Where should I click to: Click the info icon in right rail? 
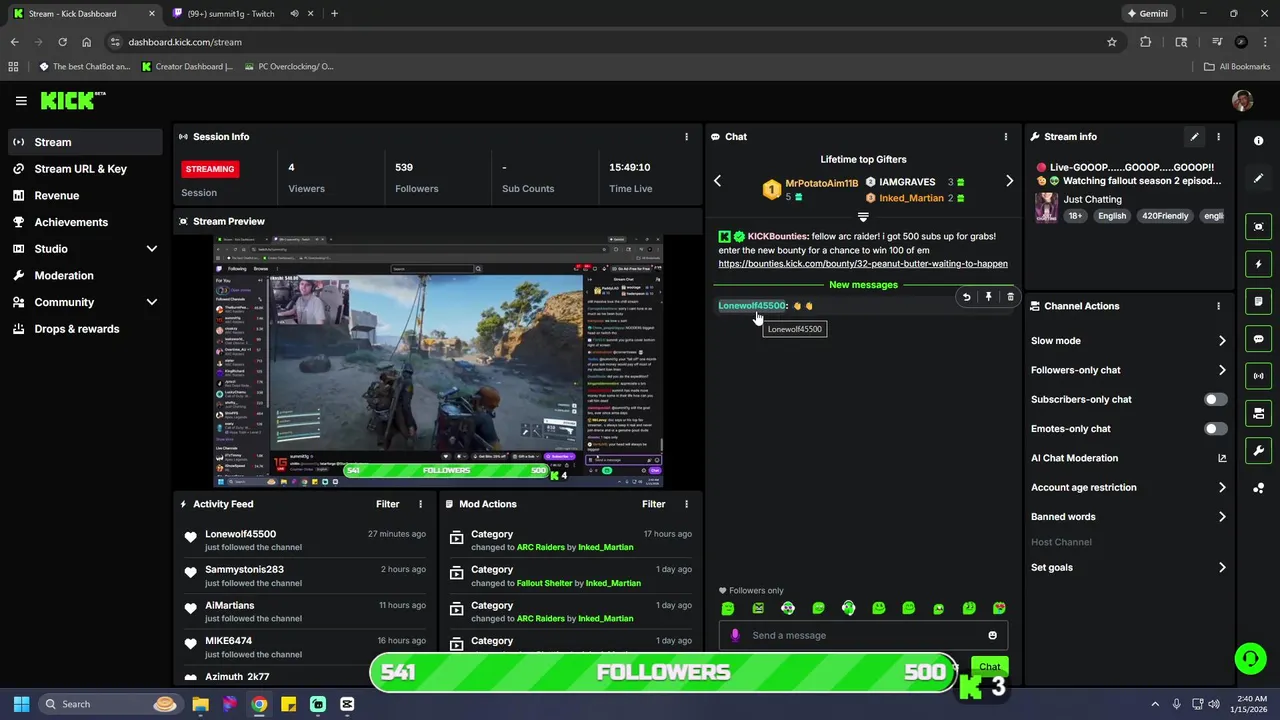(x=1258, y=141)
